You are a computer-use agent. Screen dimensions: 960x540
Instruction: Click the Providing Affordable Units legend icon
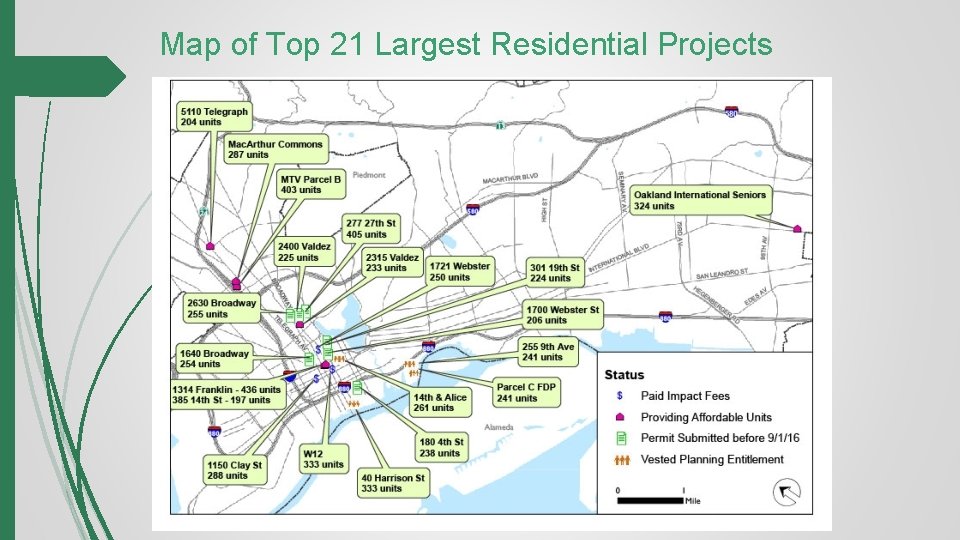pyautogui.click(x=620, y=417)
